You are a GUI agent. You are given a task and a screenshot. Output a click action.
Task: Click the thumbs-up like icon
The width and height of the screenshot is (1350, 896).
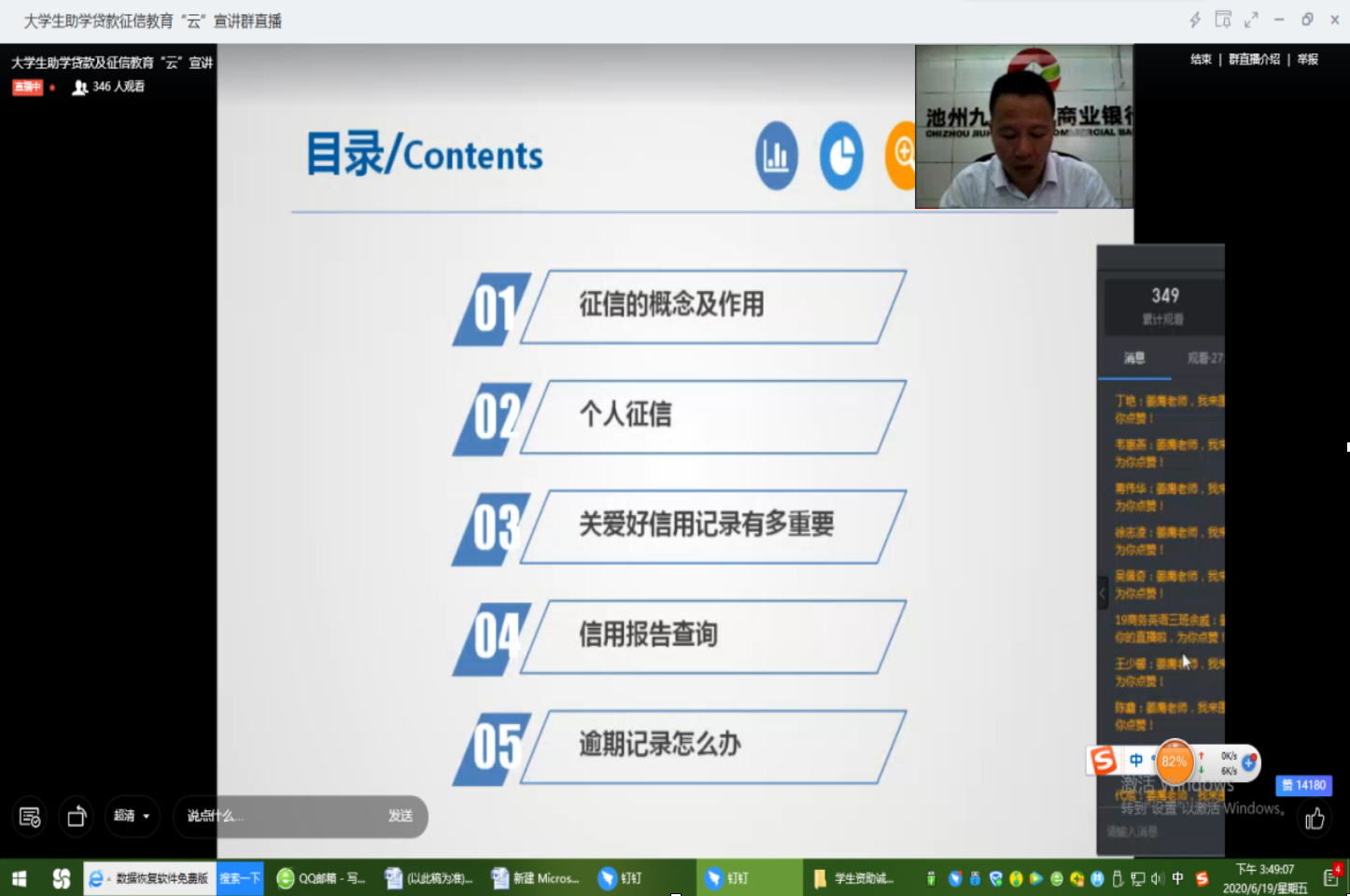point(1315,819)
